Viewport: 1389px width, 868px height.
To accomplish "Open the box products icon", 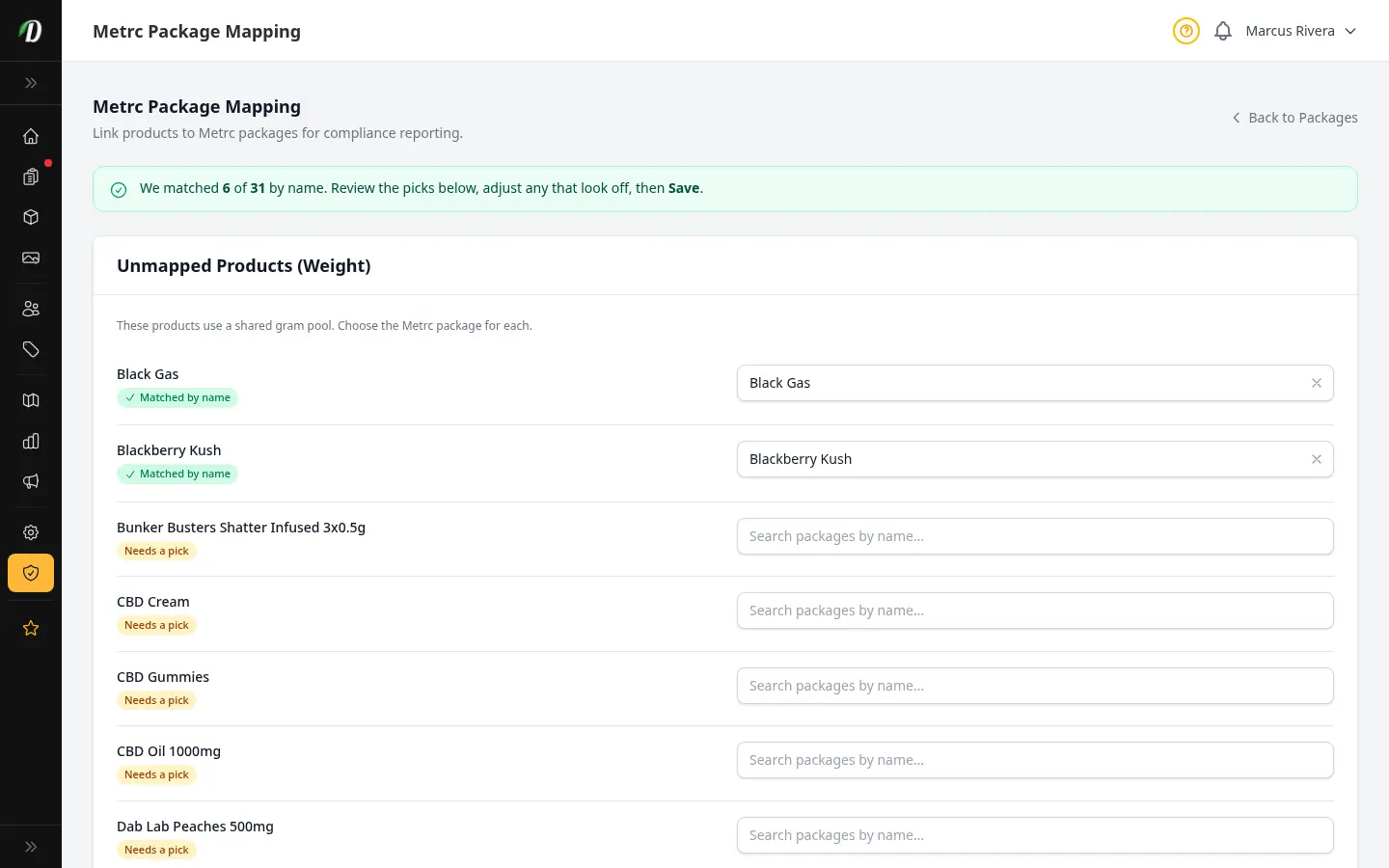I will click(31, 217).
